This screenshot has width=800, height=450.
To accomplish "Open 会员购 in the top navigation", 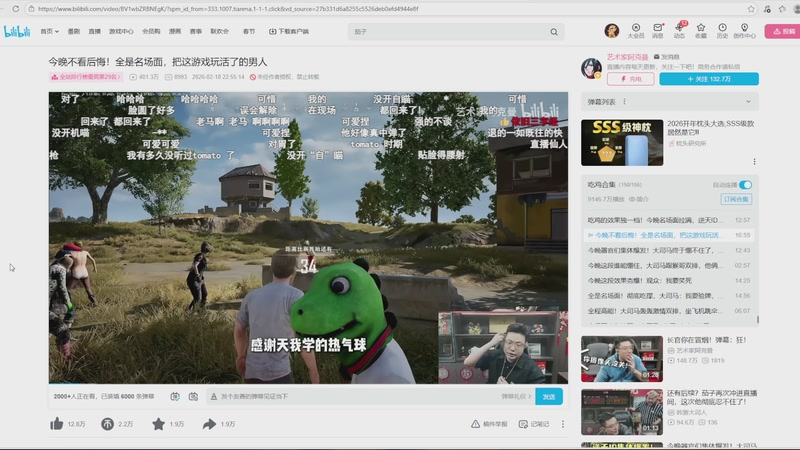I will pos(151,32).
